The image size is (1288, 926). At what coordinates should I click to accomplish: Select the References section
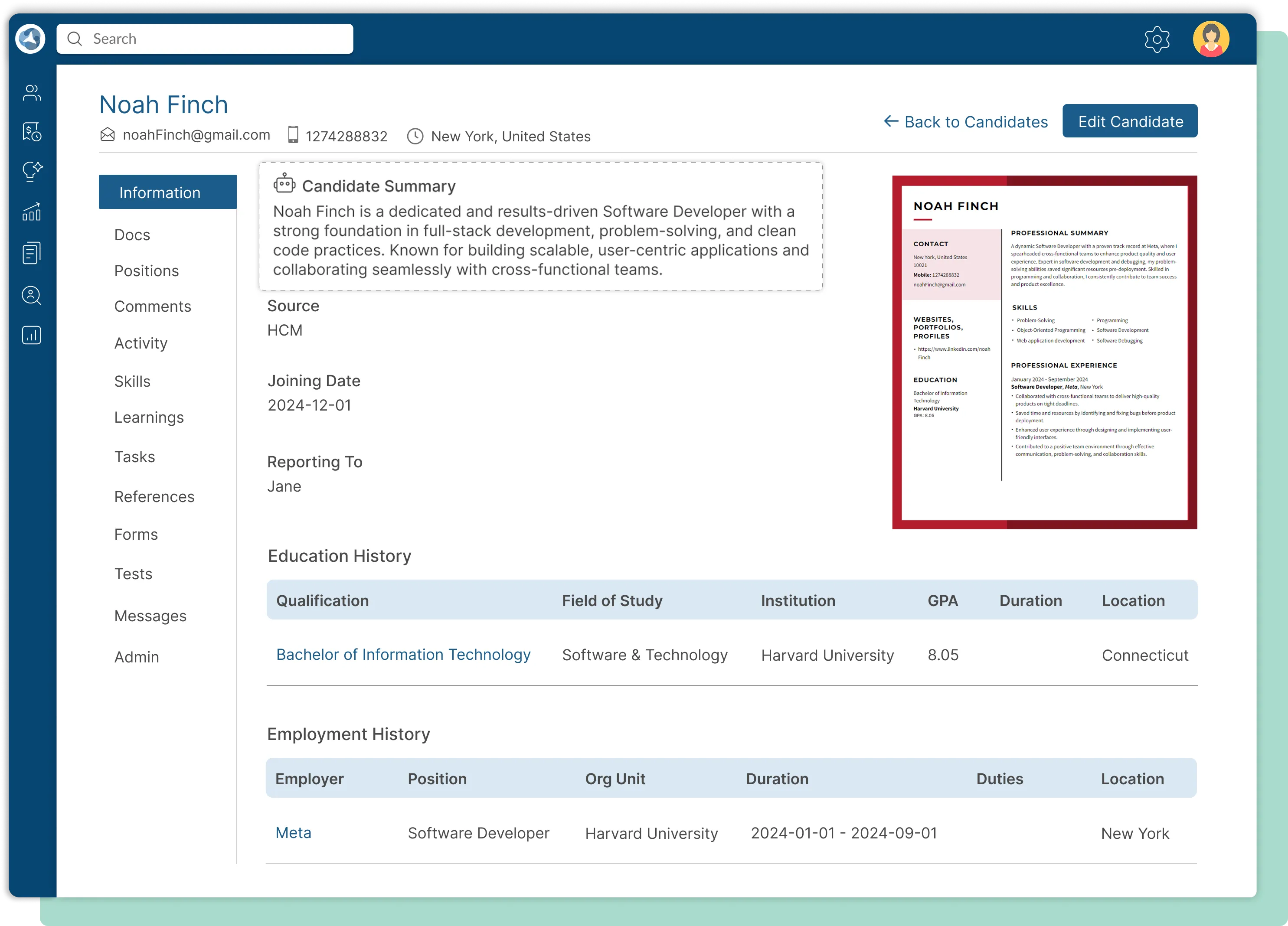154,496
